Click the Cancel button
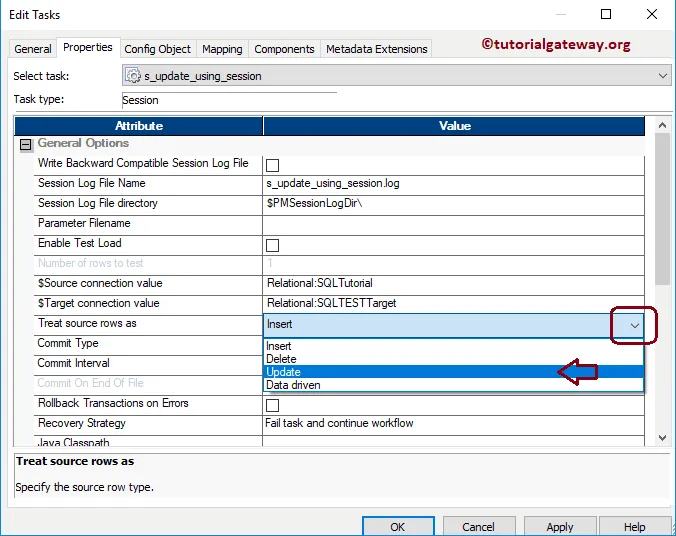Image resolution: width=676 pixels, height=536 pixels. tap(479, 527)
